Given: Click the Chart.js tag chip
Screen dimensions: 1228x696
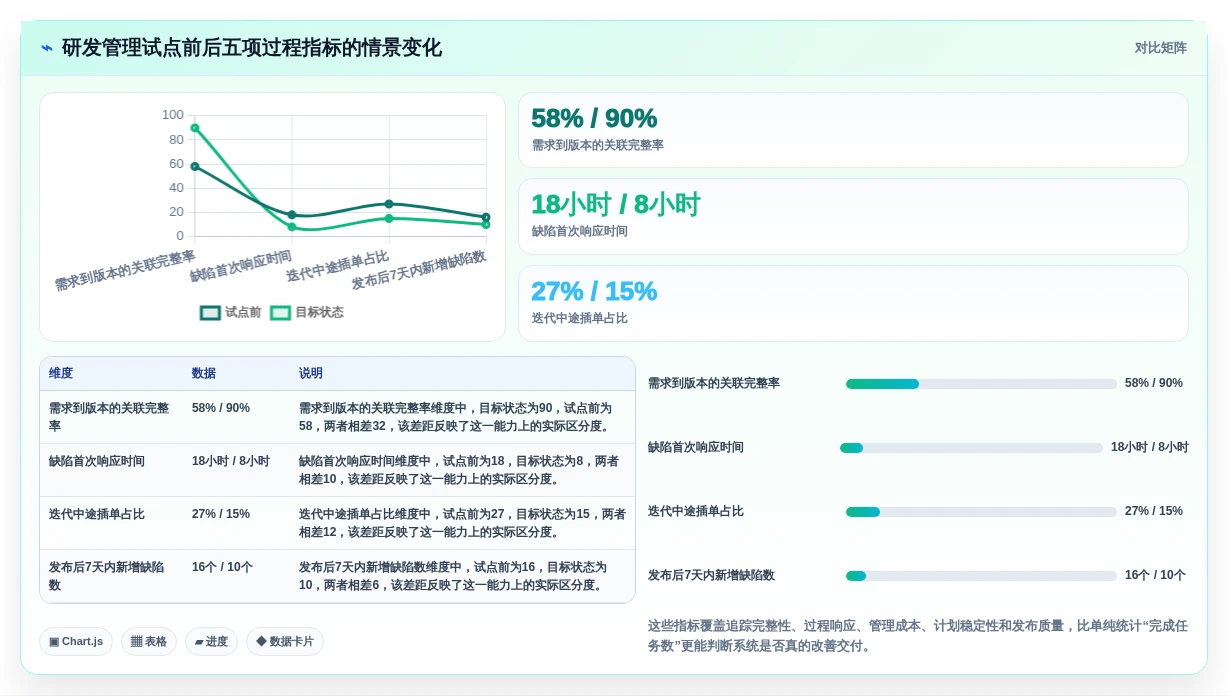Looking at the screenshot, I should tap(76, 641).
